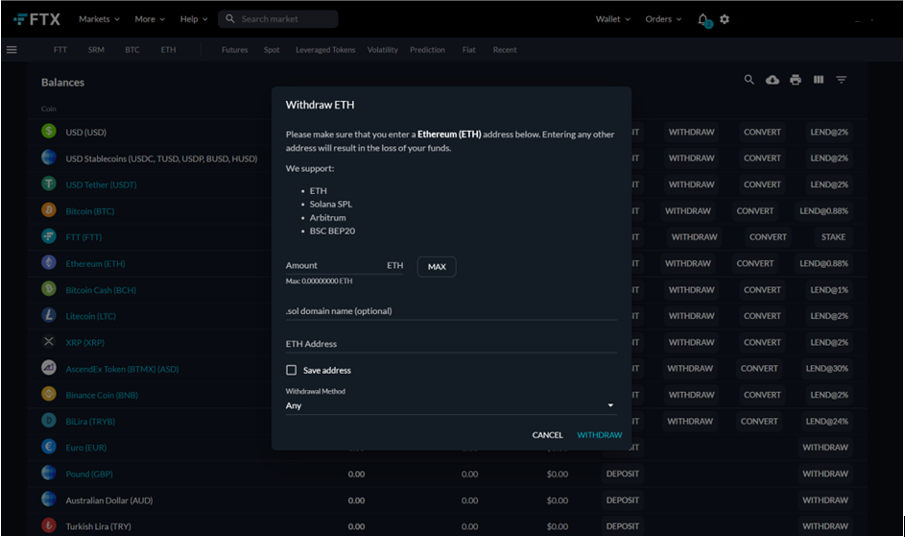Click the ETH Address field
905x538 pixels.
point(451,344)
